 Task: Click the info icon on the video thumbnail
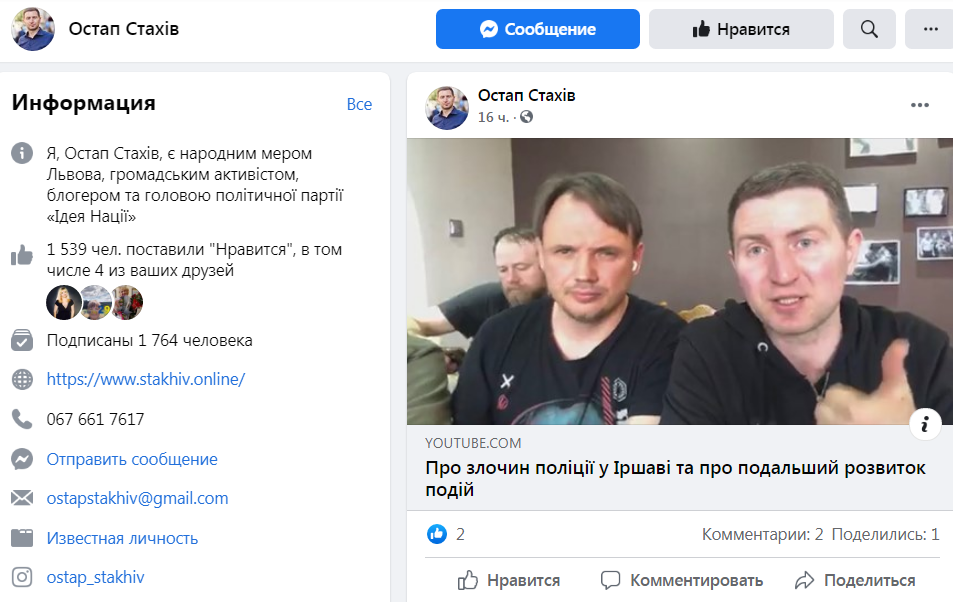coord(925,424)
